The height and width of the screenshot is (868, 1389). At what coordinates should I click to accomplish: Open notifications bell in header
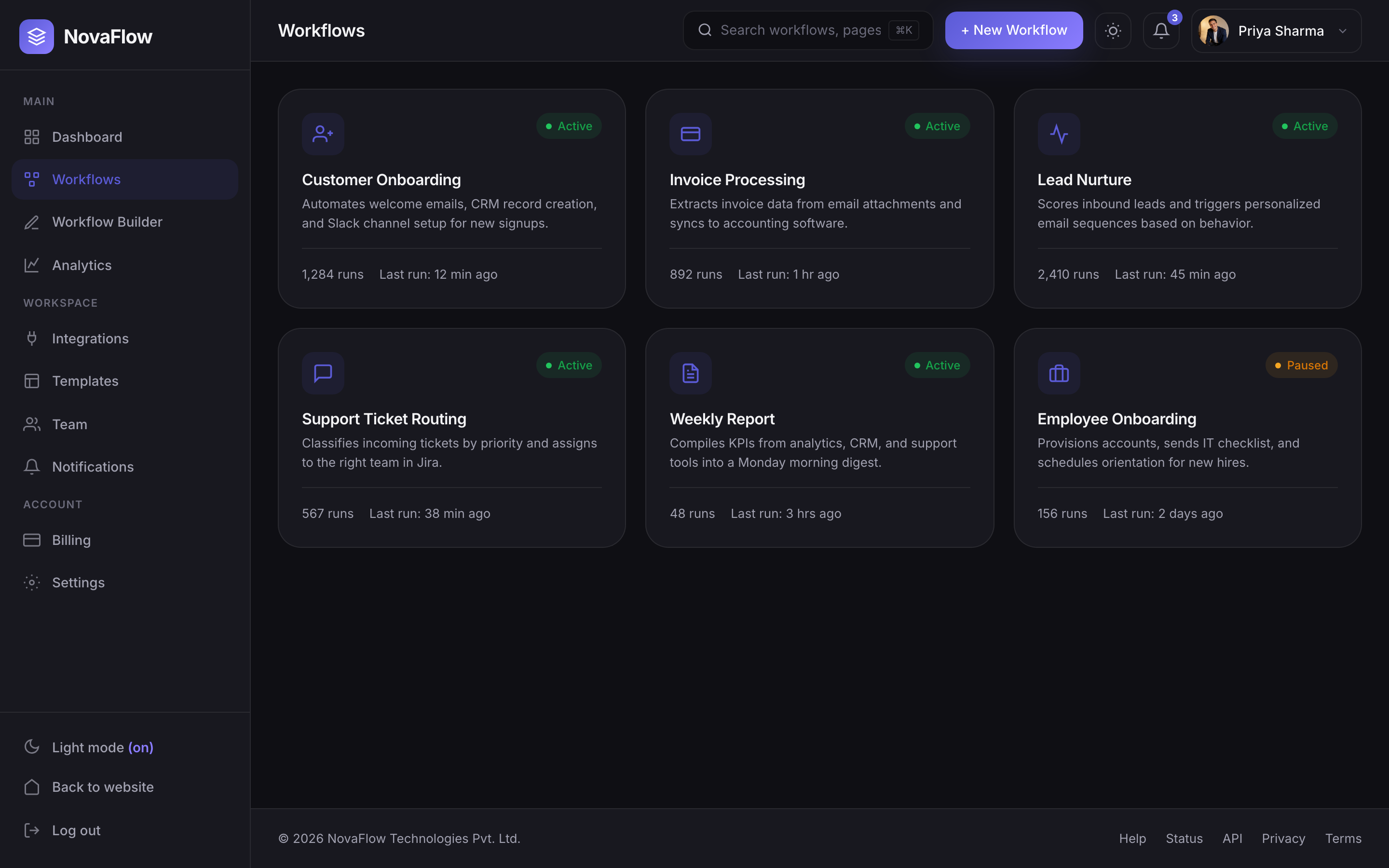pyautogui.click(x=1160, y=30)
